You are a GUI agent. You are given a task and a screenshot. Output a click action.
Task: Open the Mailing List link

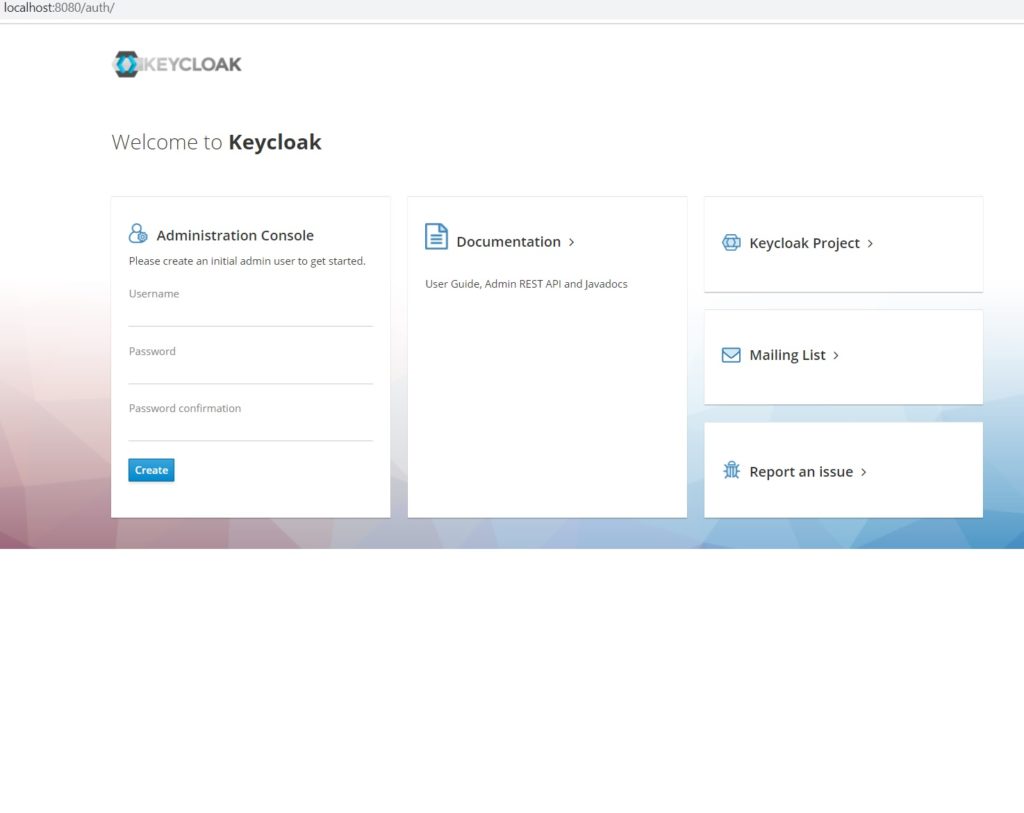pyautogui.click(x=788, y=355)
